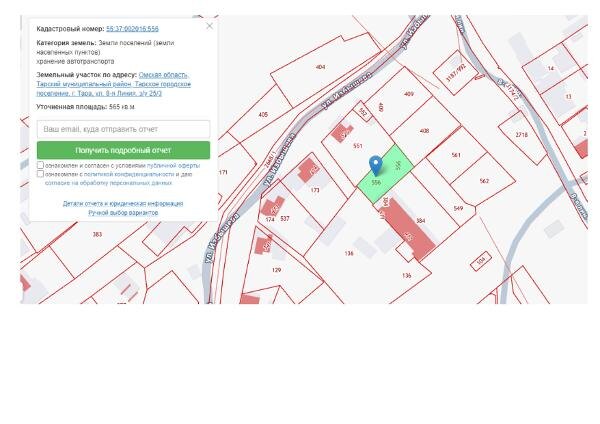Select parcel 2718 on the map
The height and width of the screenshot is (424, 600).
pyautogui.click(x=522, y=135)
